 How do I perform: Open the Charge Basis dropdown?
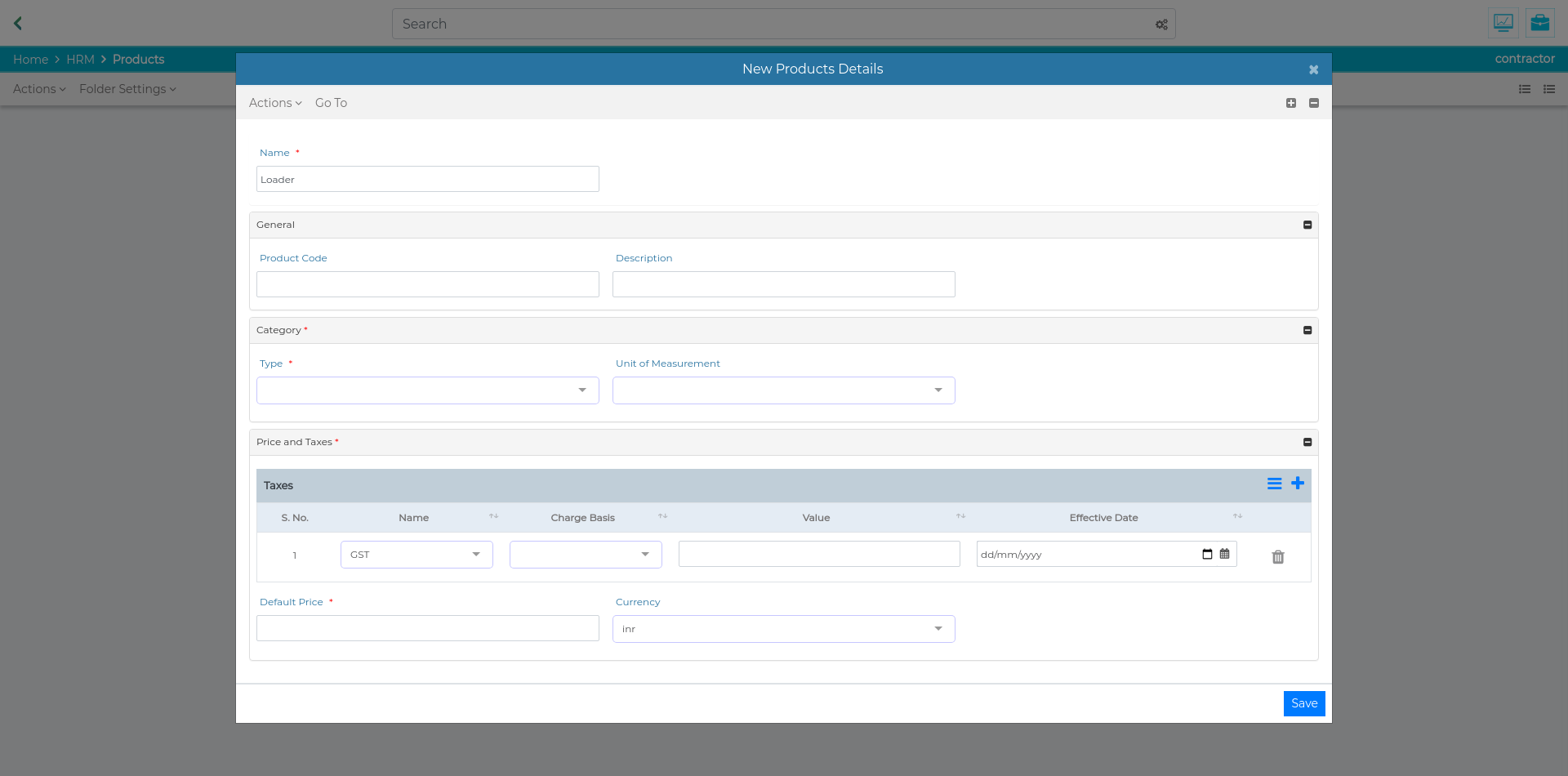point(586,555)
